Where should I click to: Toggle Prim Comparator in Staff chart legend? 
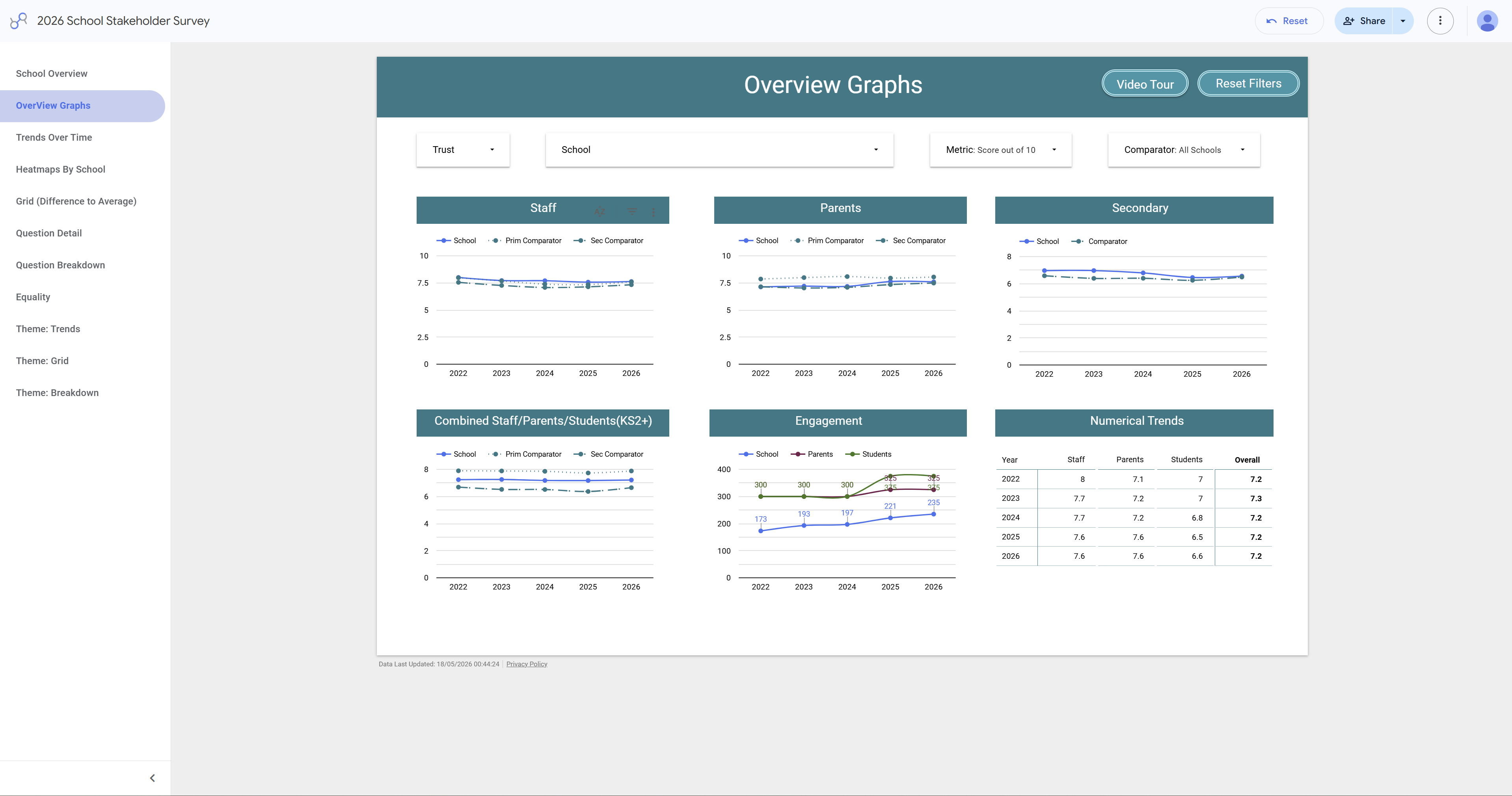coord(525,241)
